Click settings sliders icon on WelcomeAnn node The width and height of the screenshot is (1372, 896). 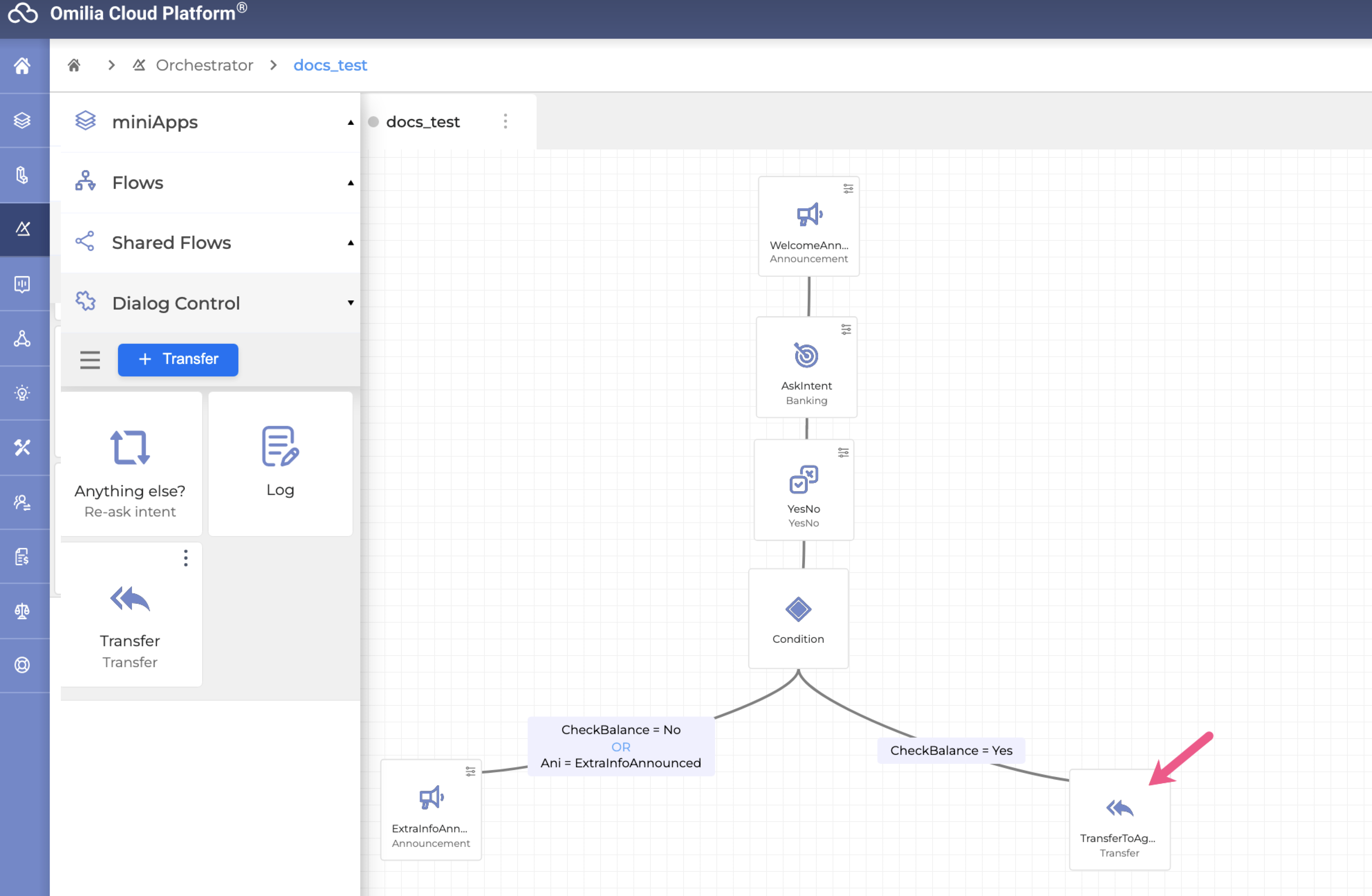point(848,189)
